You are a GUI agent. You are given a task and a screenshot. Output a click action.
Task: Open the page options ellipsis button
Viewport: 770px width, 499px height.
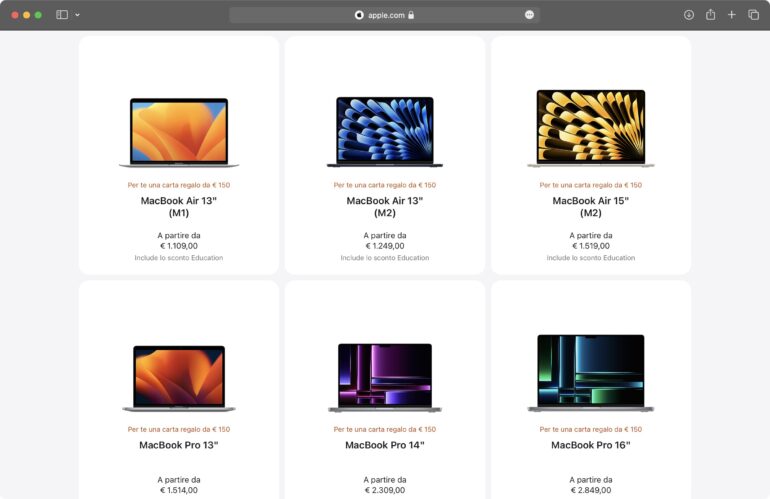[x=529, y=15]
